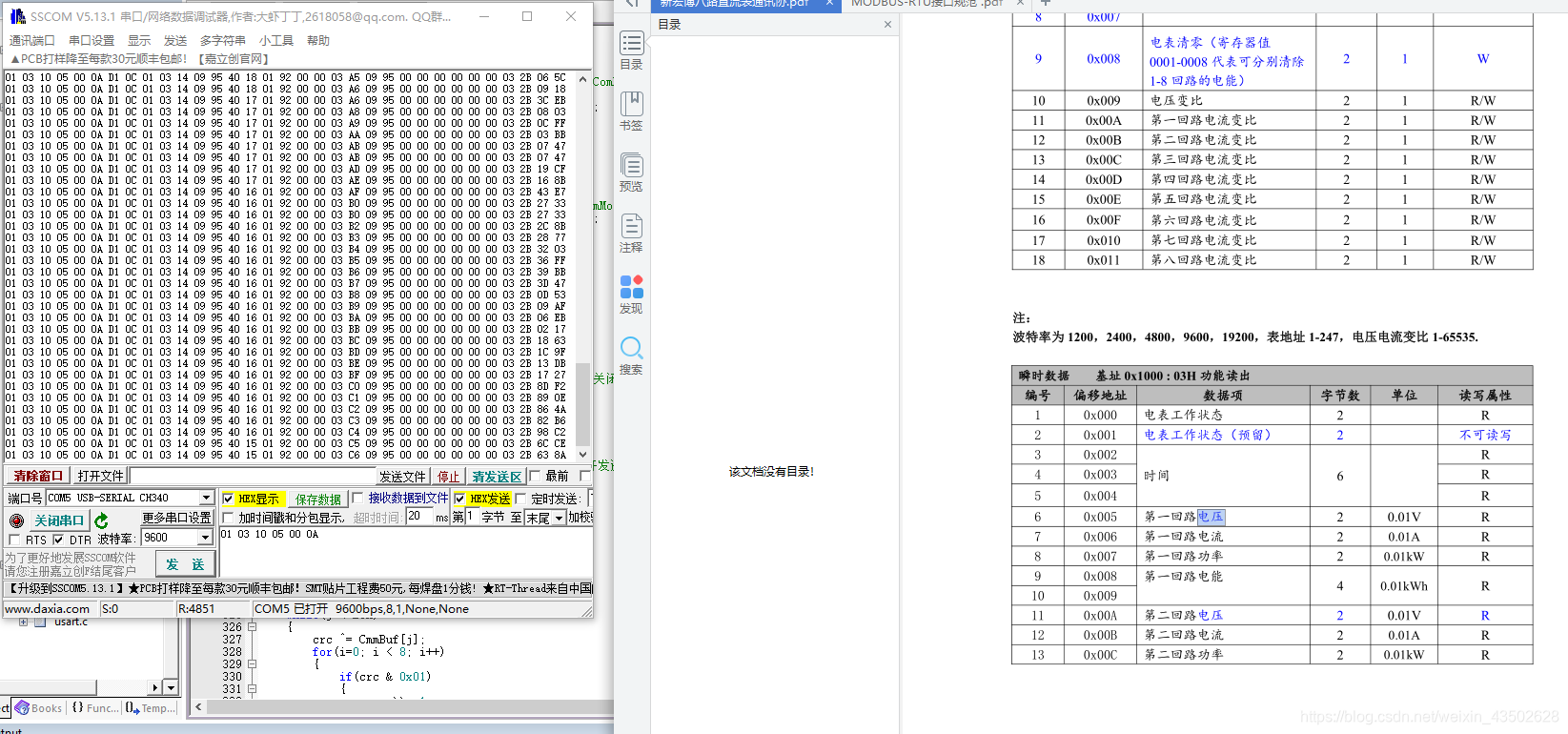Image resolution: width=1568 pixels, height=734 pixels.
Task: Open the 书签 bookmarks panel icon
Action: (631, 104)
